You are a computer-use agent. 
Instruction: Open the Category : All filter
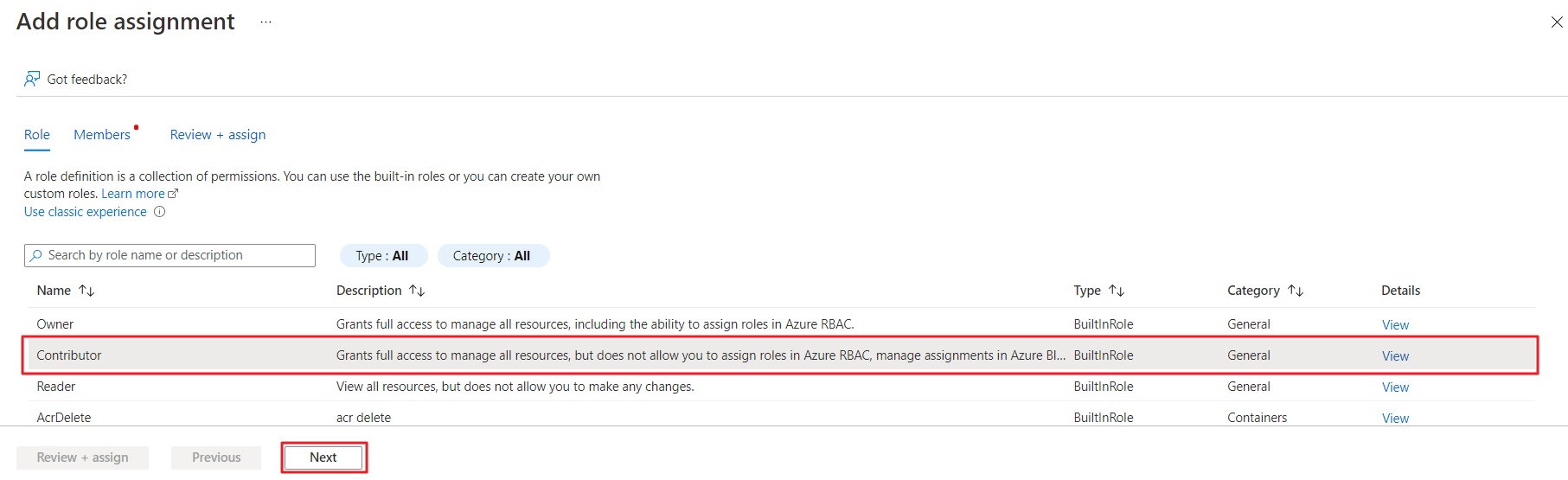pos(492,256)
